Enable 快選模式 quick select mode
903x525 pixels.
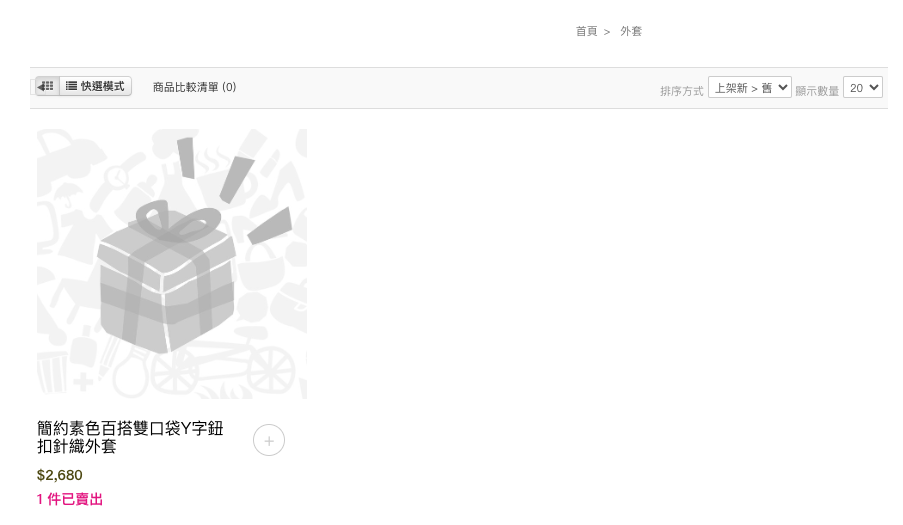point(96,86)
